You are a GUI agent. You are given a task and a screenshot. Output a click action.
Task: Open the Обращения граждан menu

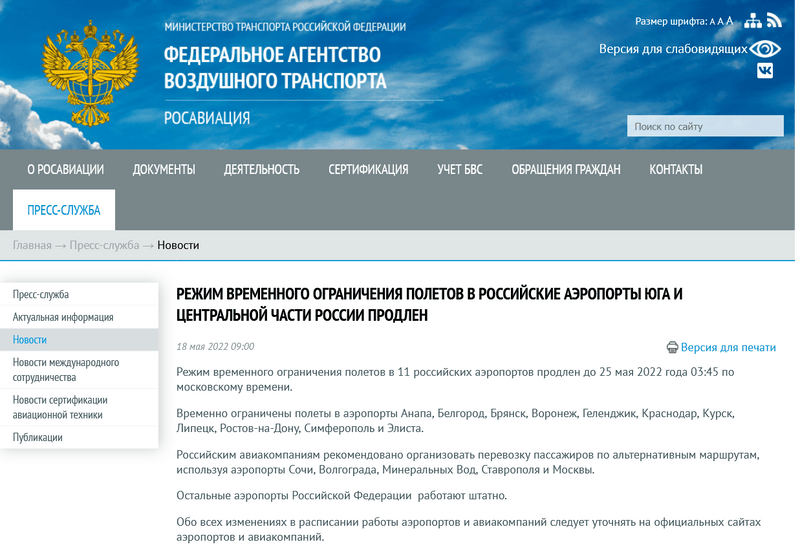[566, 169]
